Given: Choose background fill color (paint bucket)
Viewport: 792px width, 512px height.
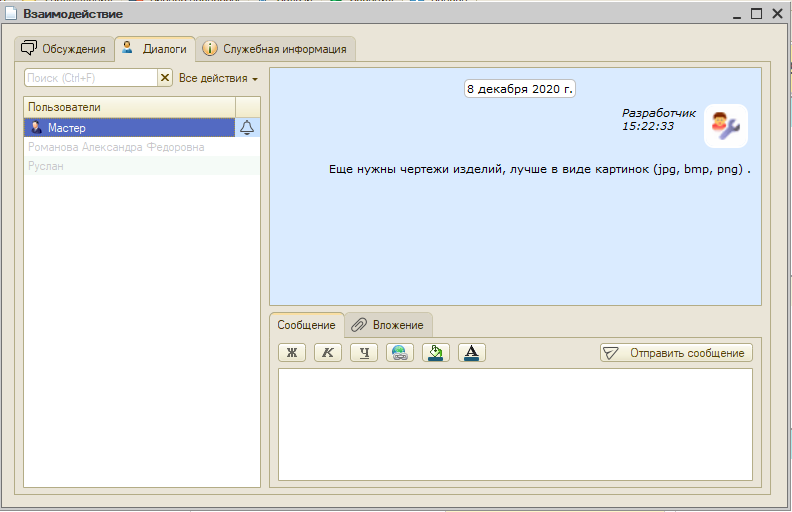Looking at the screenshot, I should (436, 352).
